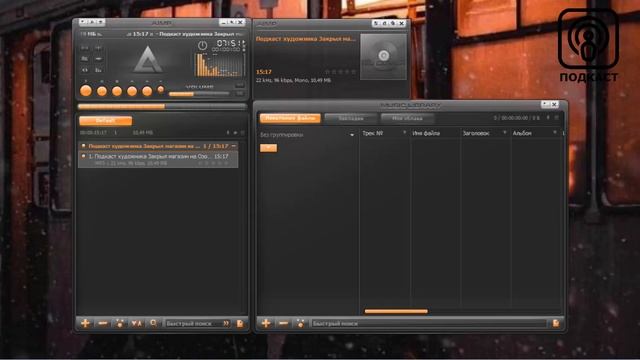This screenshot has height=360, width=640.
Task: Click the spectrum visualization in the player
Action: (x=219, y=65)
